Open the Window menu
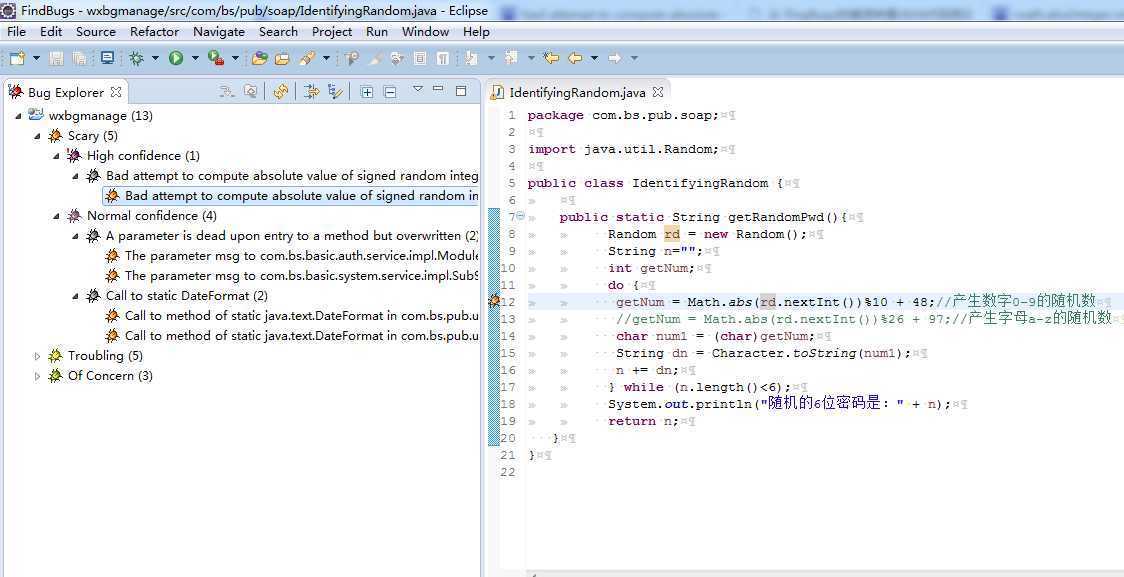Image resolution: width=1124 pixels, height=577 pixels. point(425,32)
